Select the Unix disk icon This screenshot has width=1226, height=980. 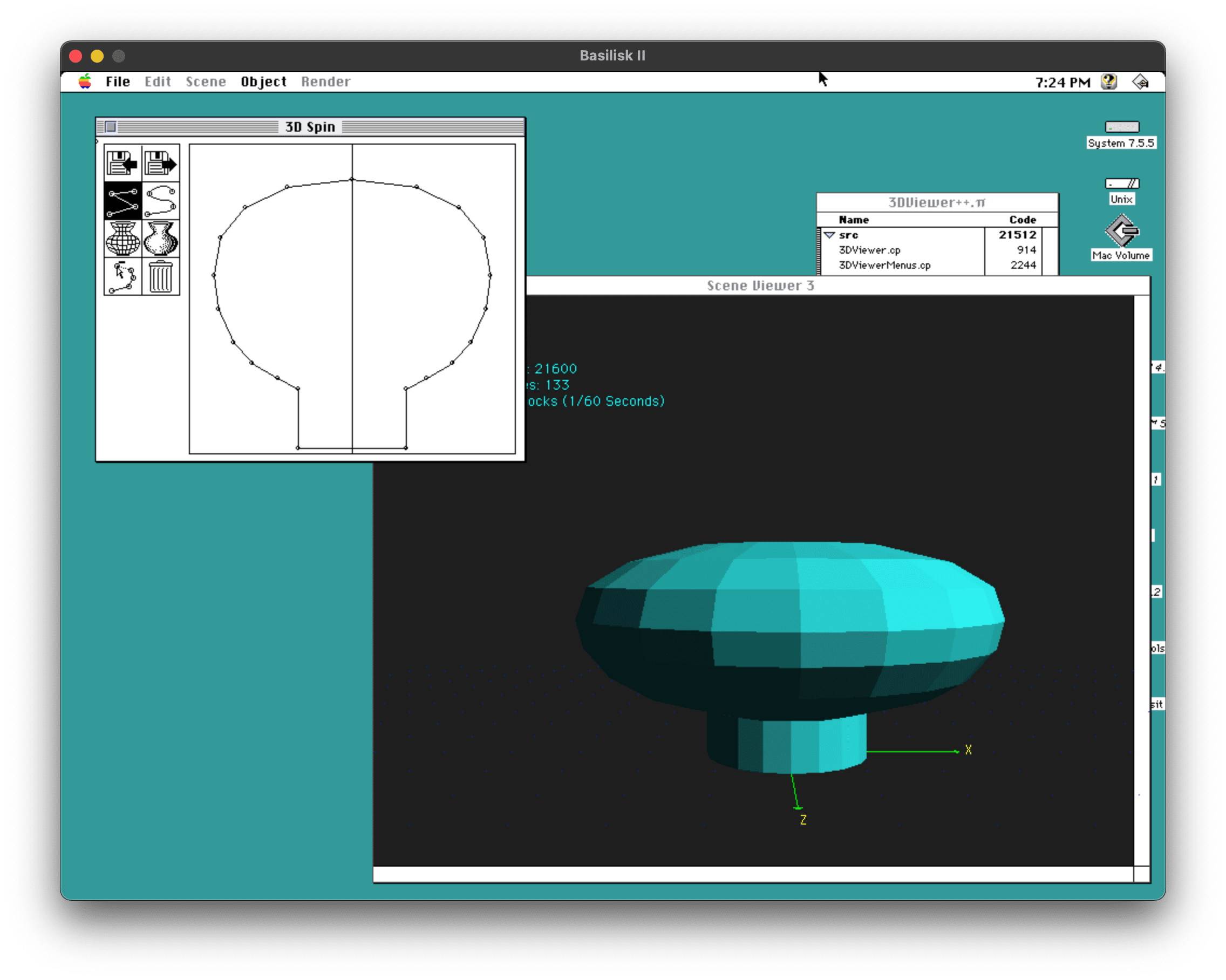pos(1121,183)
